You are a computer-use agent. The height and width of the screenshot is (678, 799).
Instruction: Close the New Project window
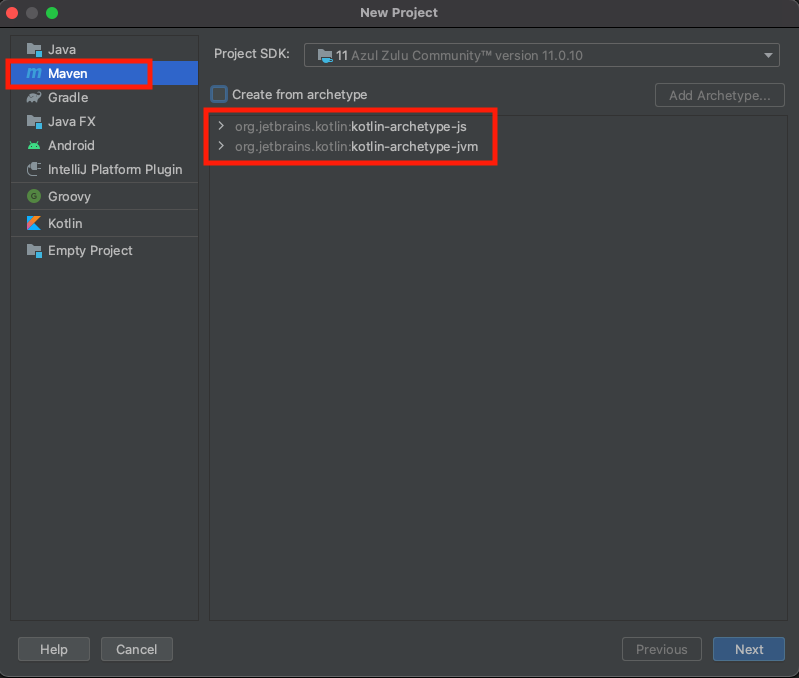tap(12, 13)
